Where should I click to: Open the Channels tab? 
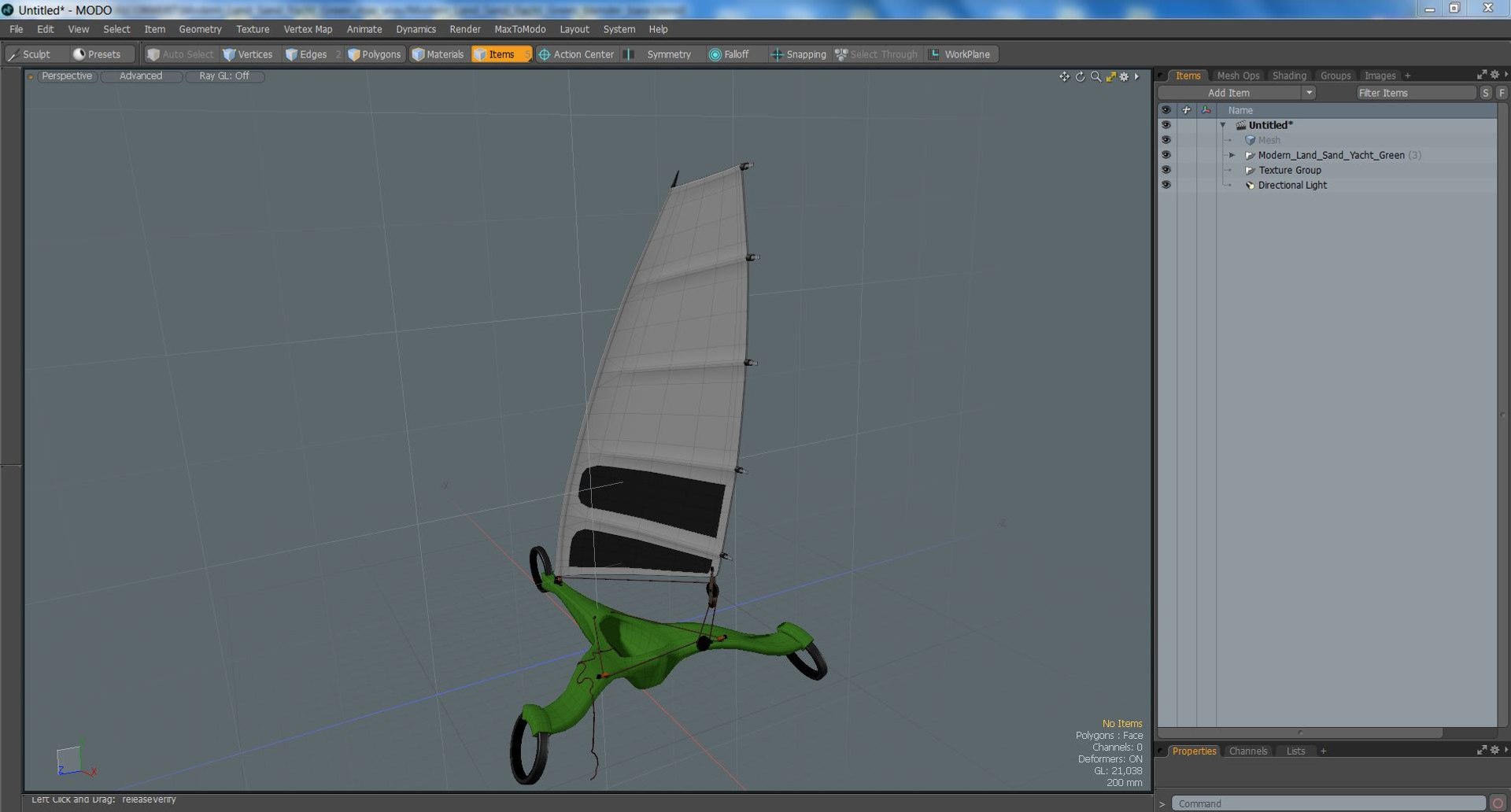[1248, 751]
